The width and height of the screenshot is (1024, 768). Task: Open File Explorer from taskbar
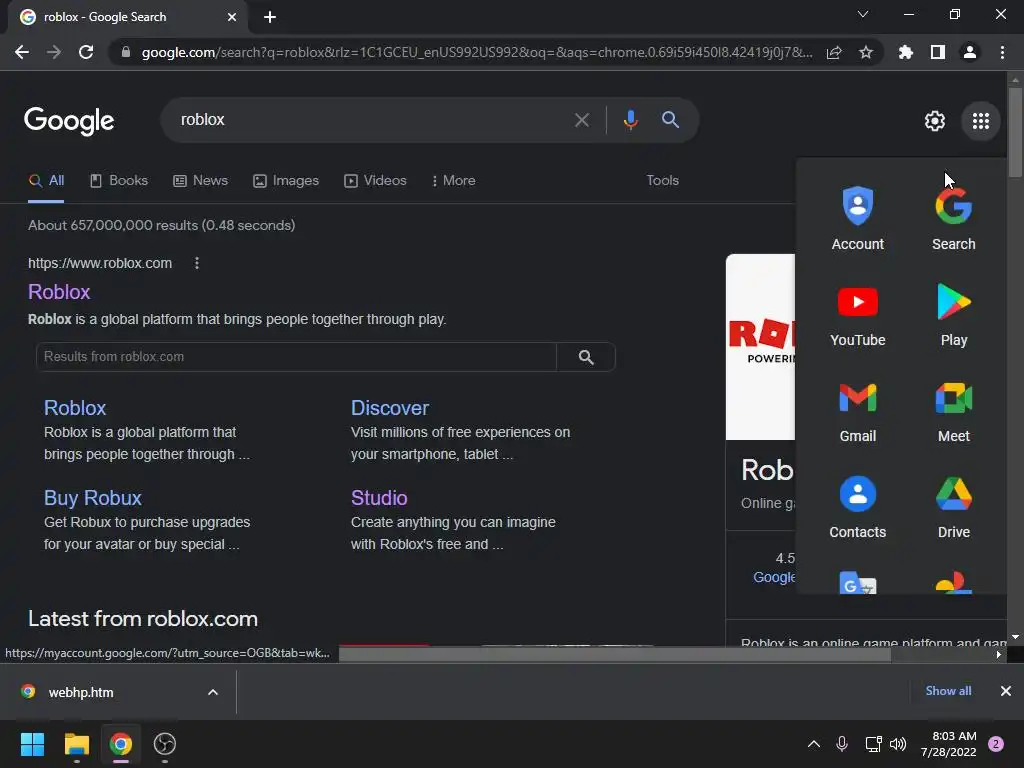tap(76, 744)
